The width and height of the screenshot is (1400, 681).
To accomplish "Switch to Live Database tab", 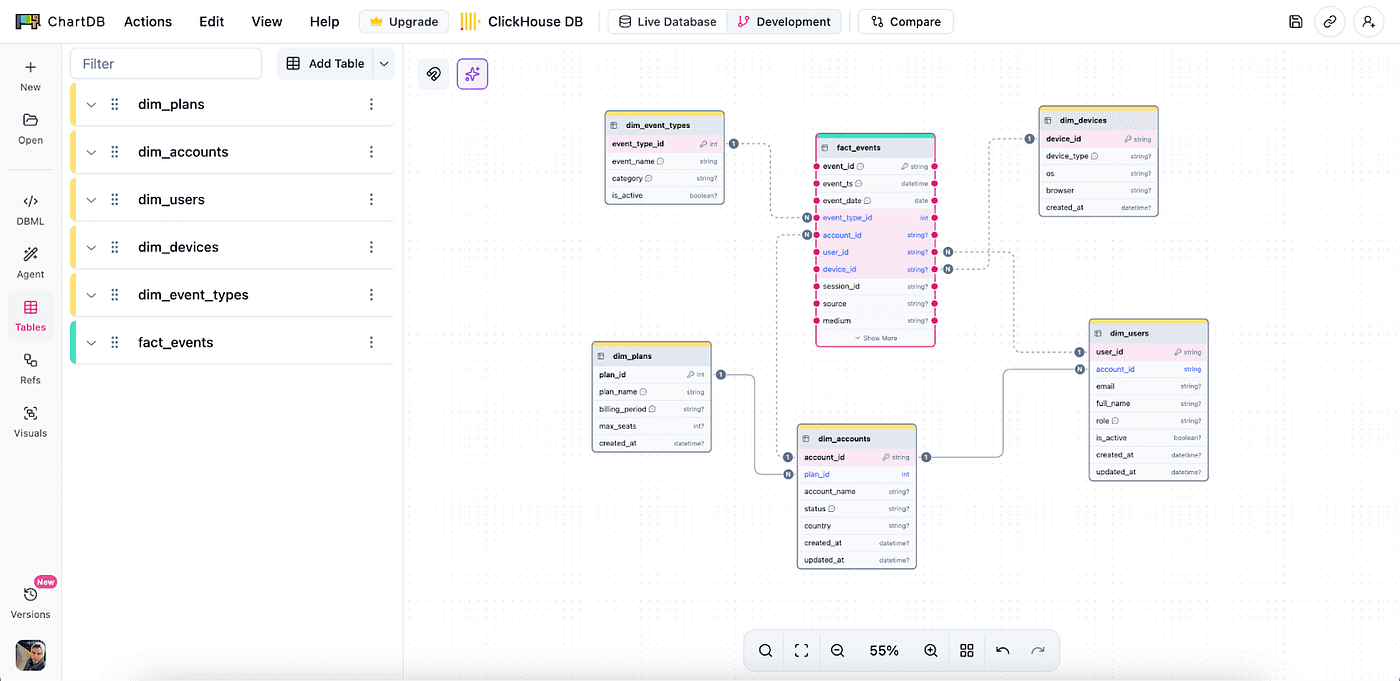I will click(x=668, y=21).
